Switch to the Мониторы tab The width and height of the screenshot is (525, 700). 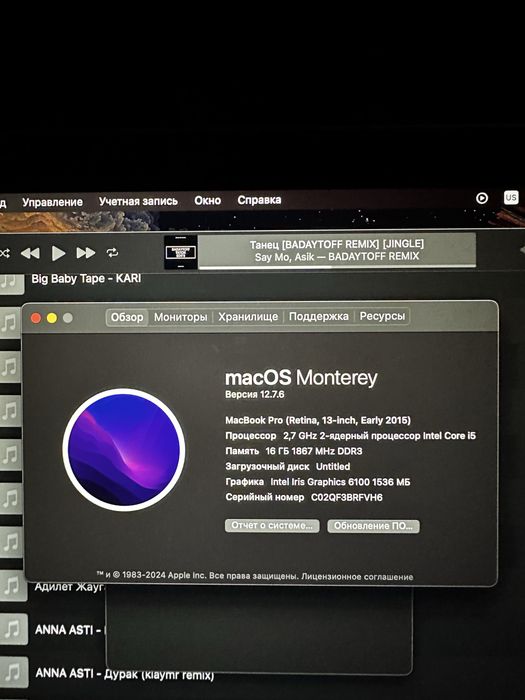click(x=180, y=317)
